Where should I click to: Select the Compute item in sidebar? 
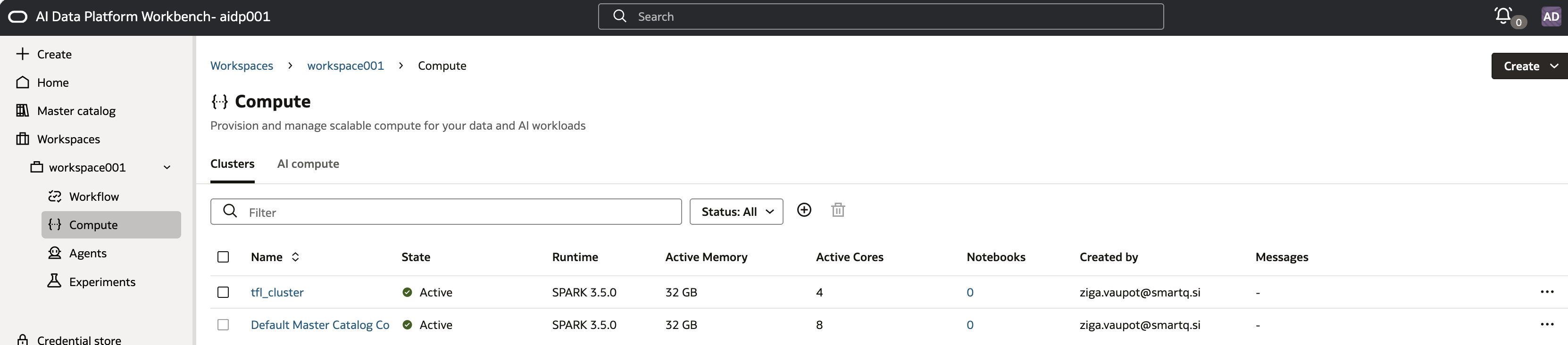pos(111,224)
